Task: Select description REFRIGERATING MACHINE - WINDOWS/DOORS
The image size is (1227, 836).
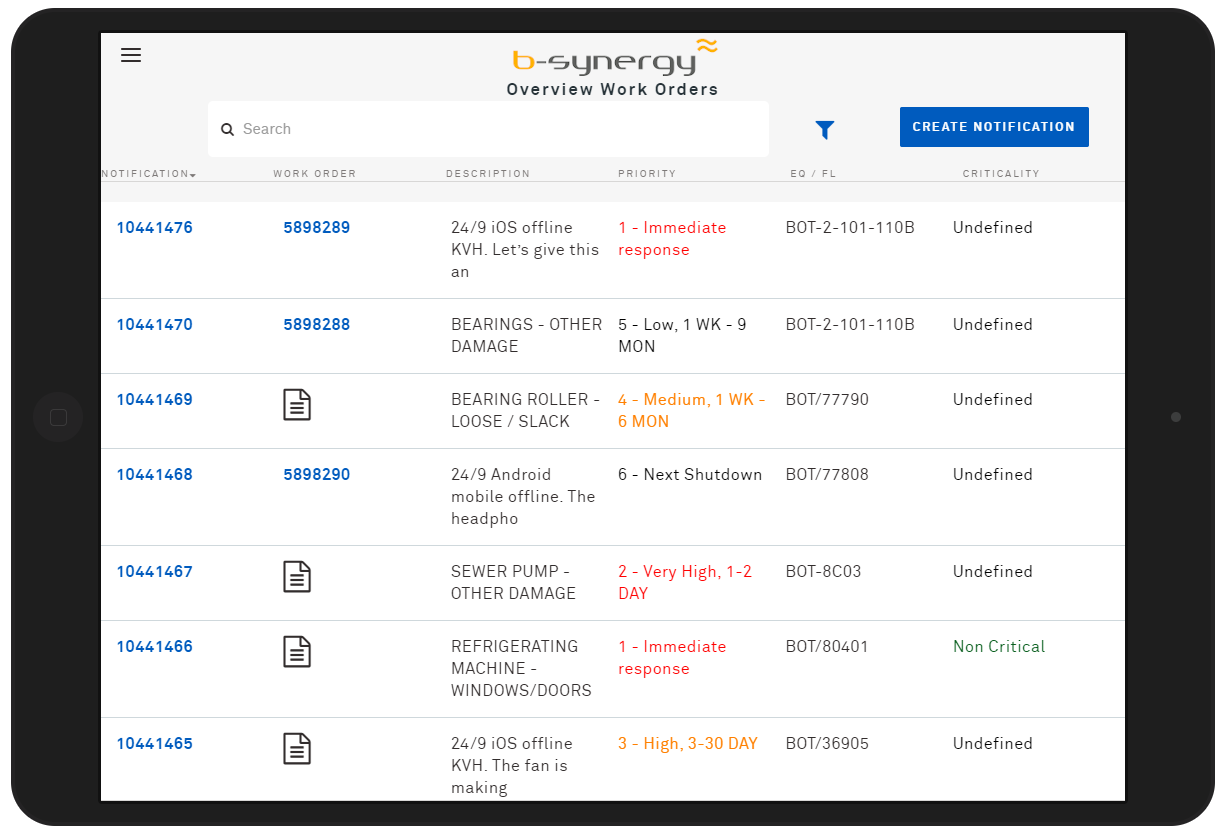Action: (x=522, y=669)
